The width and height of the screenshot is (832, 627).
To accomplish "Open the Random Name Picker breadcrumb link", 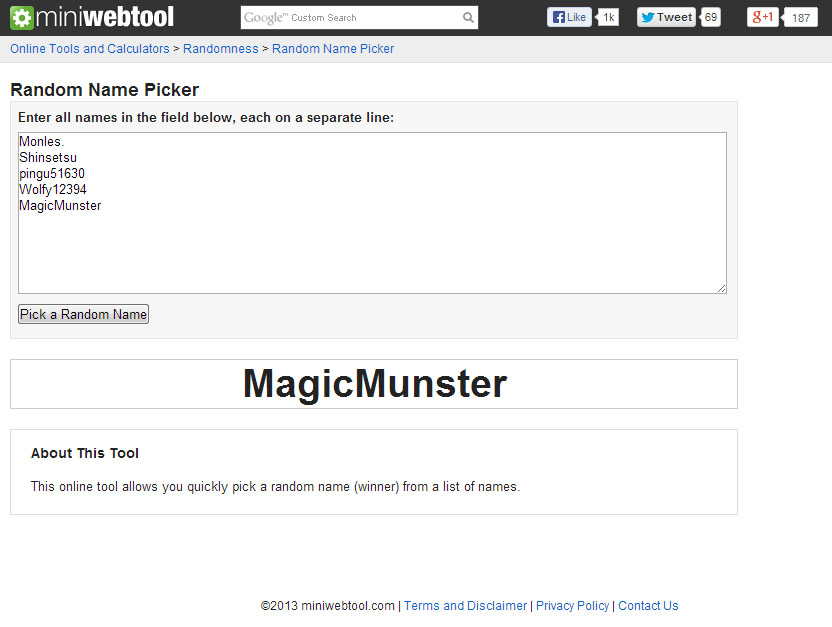I will click(333, 49).
